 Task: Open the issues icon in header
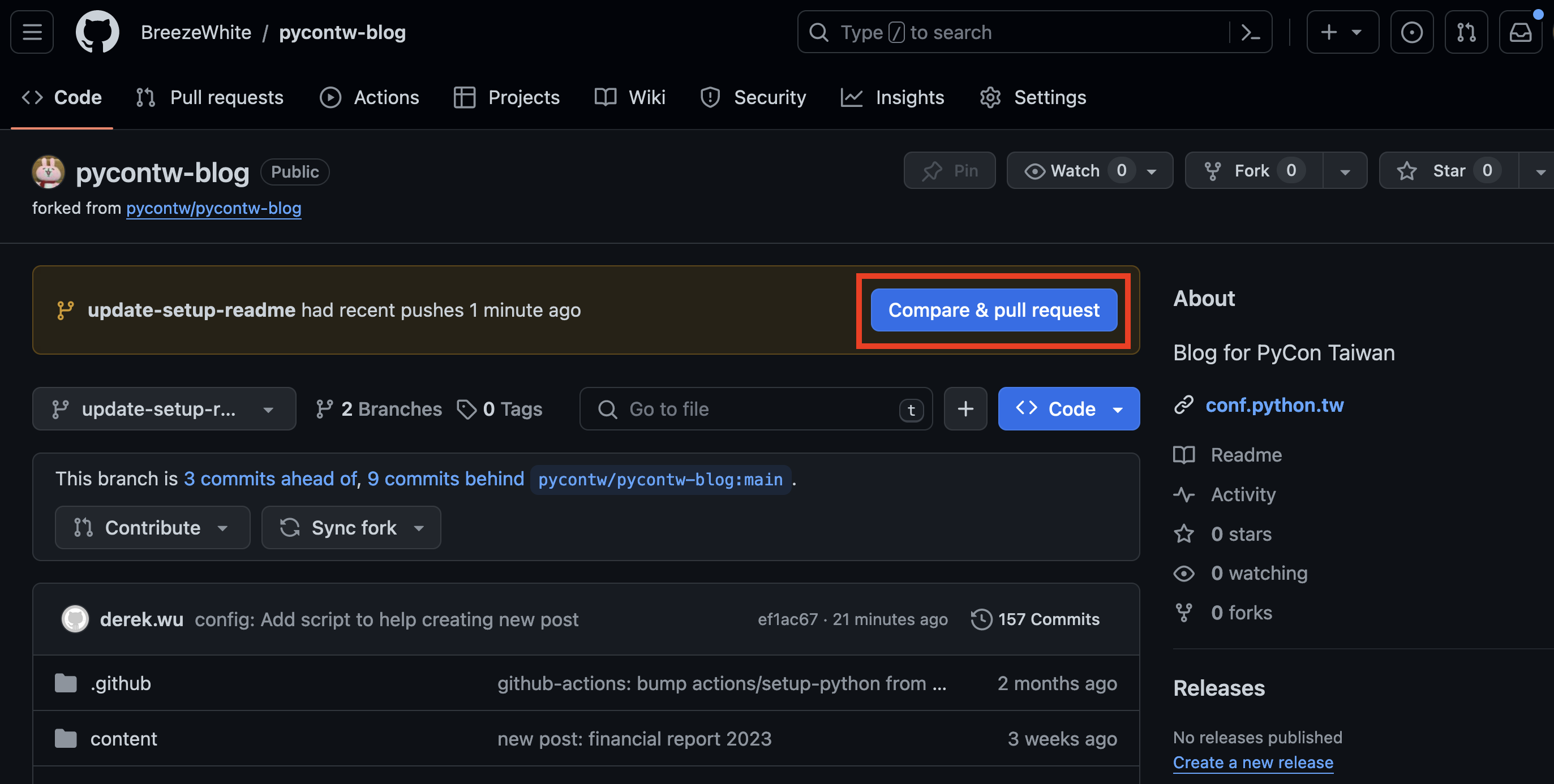point(1411,32)
